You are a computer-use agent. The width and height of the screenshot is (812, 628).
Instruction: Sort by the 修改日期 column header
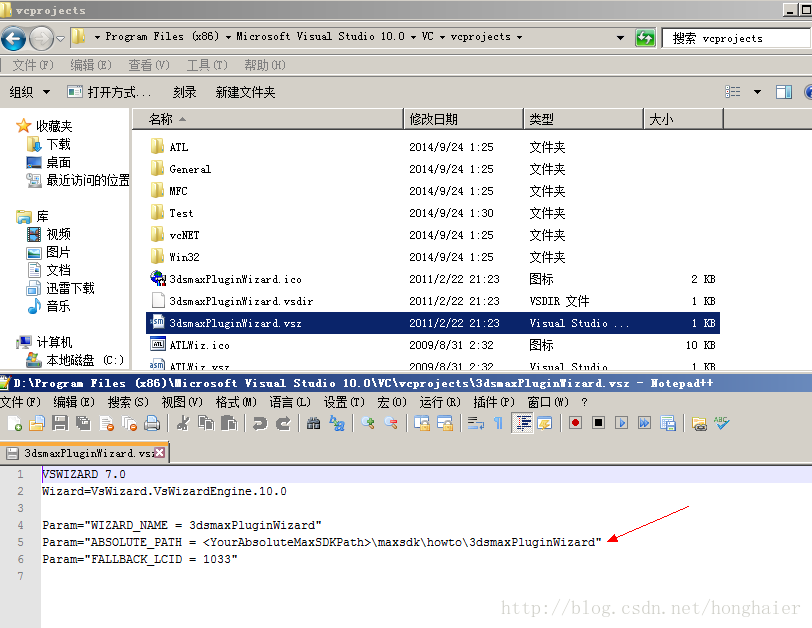[463, 119]
